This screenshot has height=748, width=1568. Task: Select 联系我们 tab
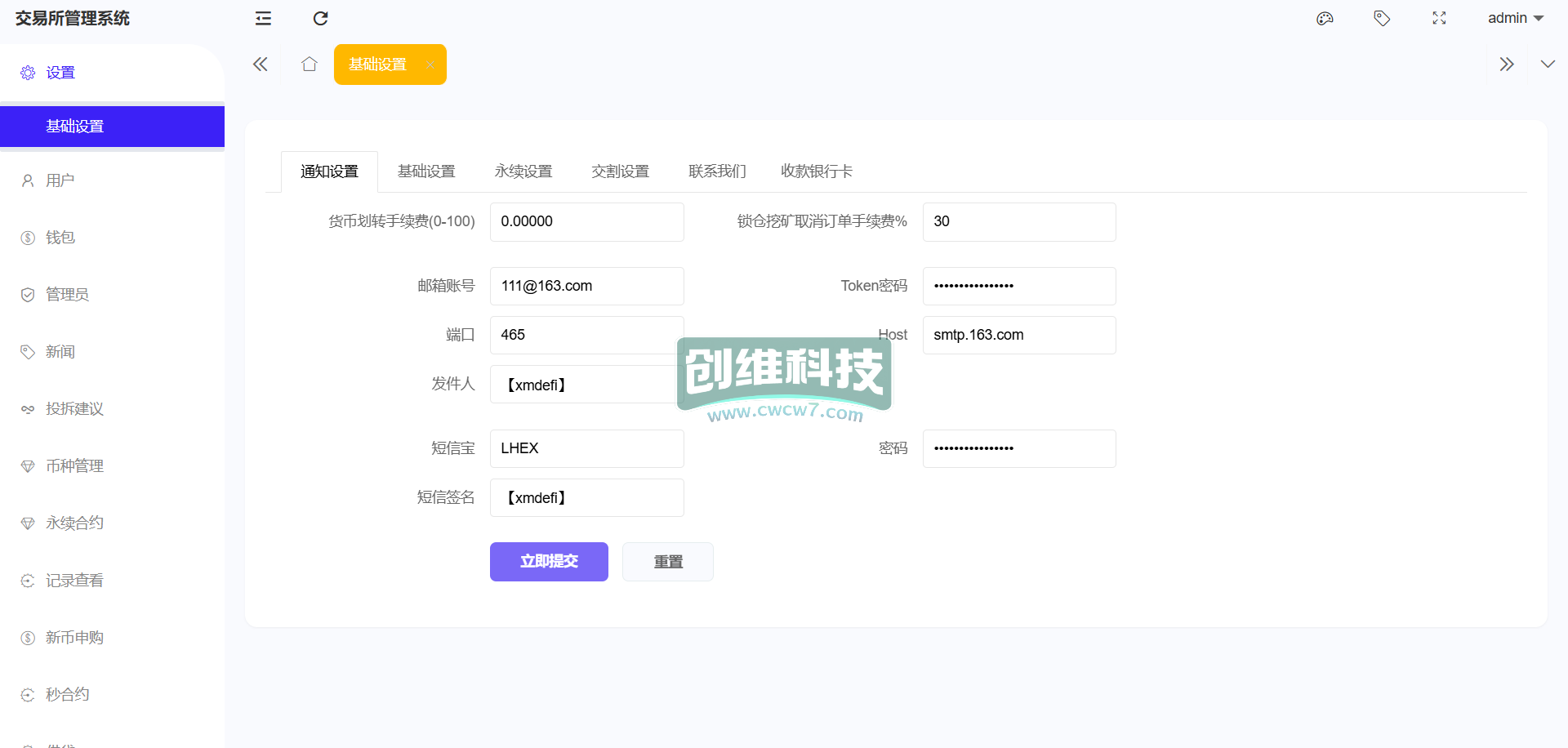click(717, 171)
